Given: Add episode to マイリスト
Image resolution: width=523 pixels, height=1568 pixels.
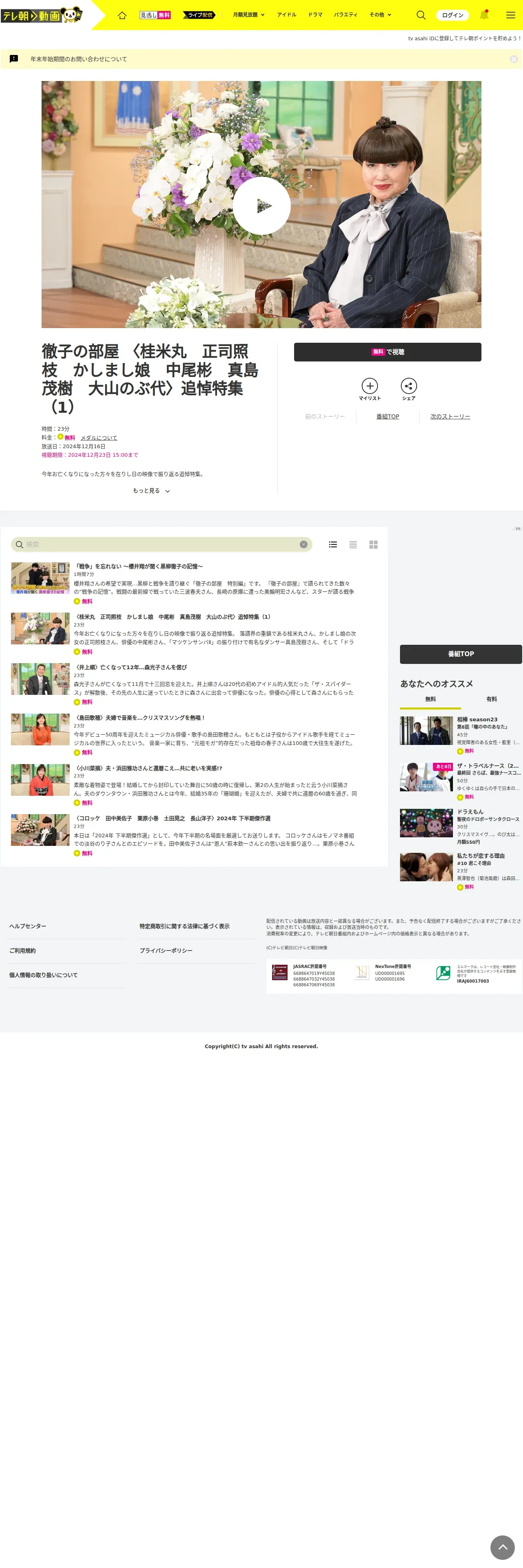Looking at the screenshot, I should coord(369,390).
